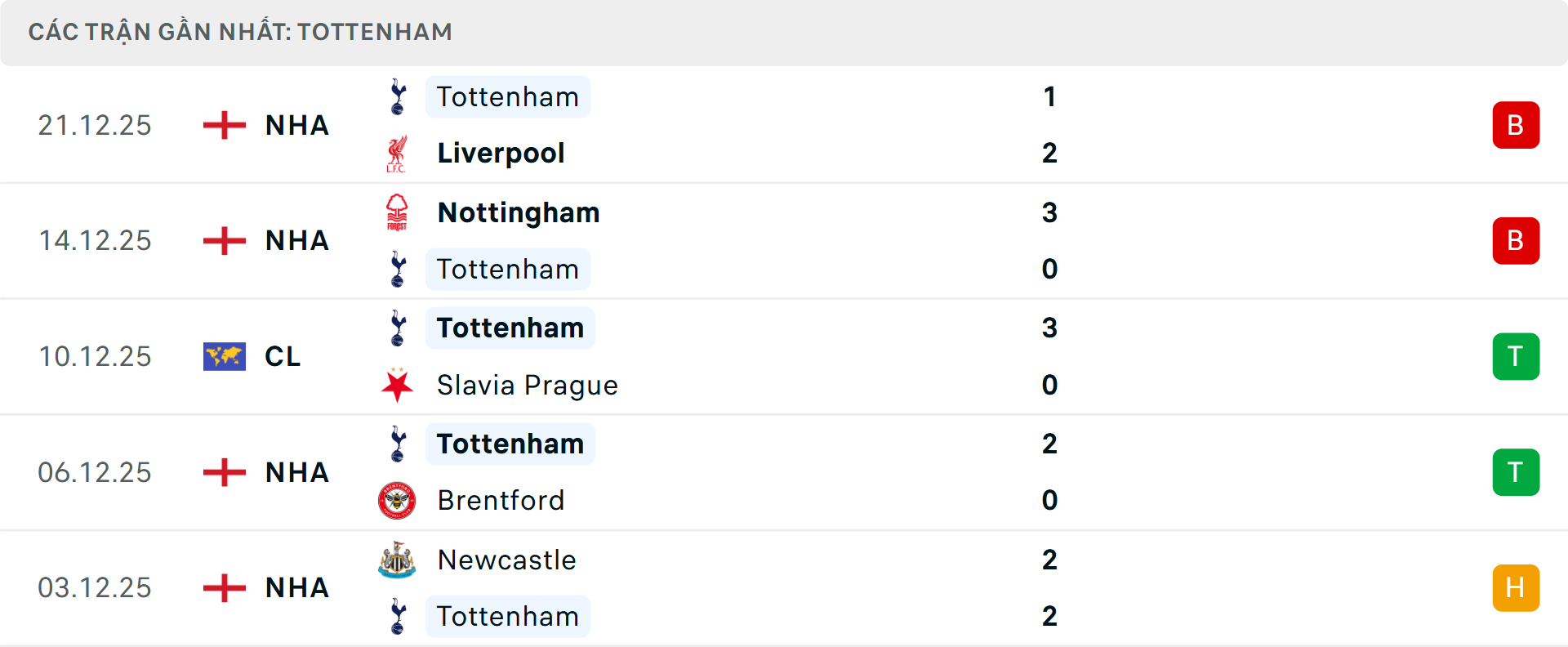
Task: Select the Liverpool club logo
Action: [x=398, y=153]
